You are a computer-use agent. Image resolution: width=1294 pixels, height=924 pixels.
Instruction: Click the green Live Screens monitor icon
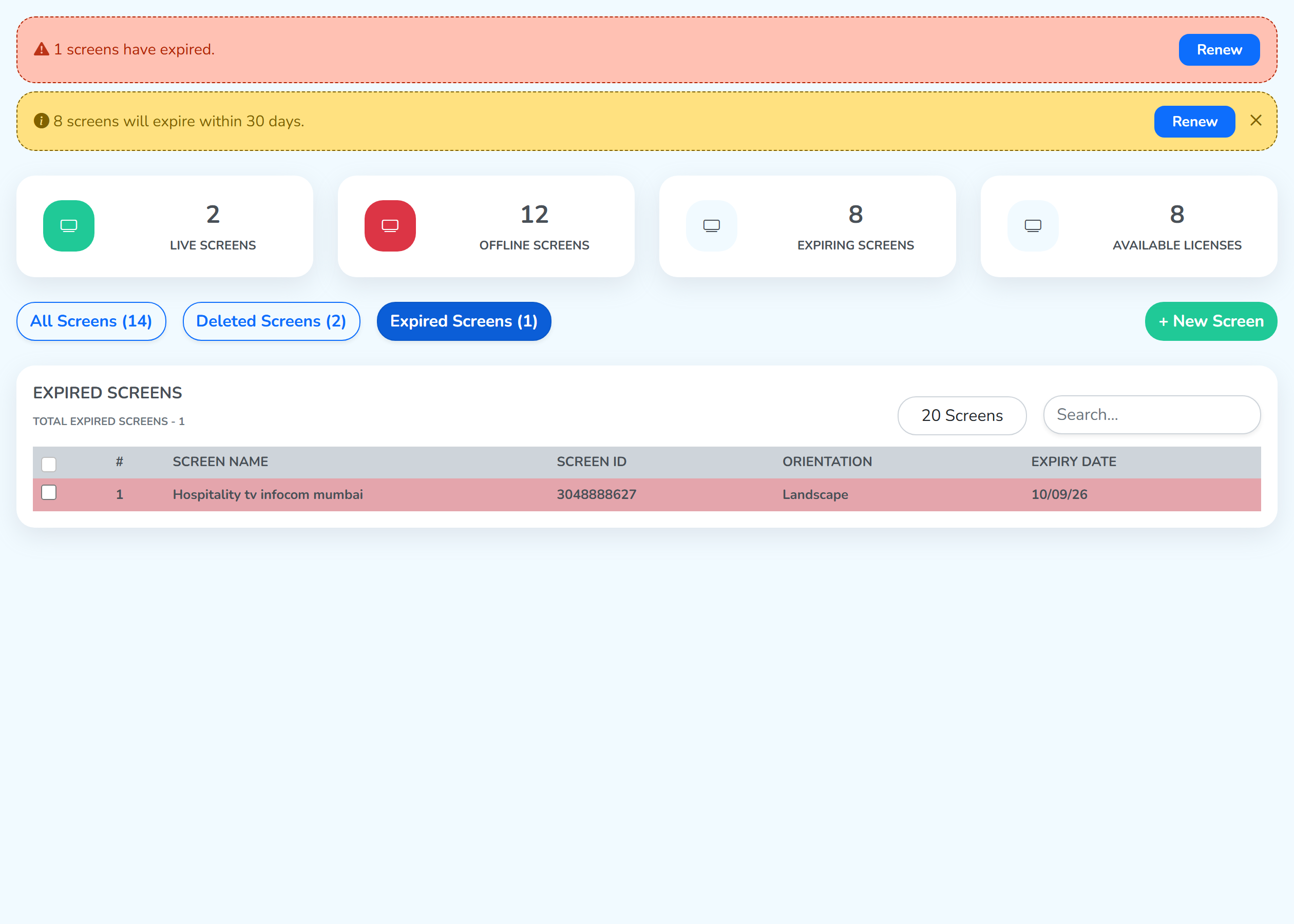(x=69, y=226)
